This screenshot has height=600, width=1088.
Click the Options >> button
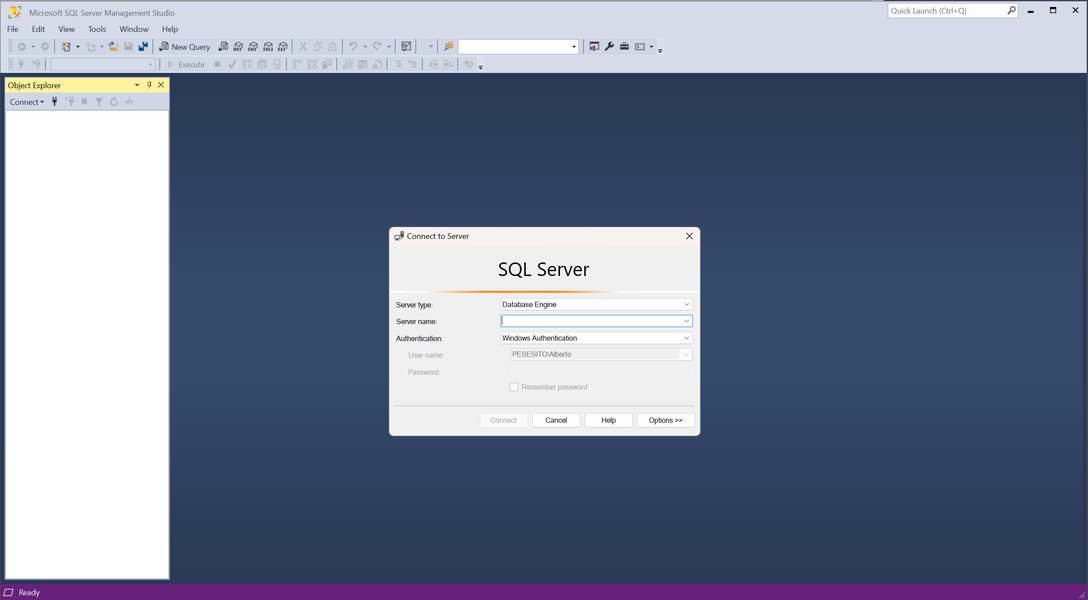pos(665,420)
